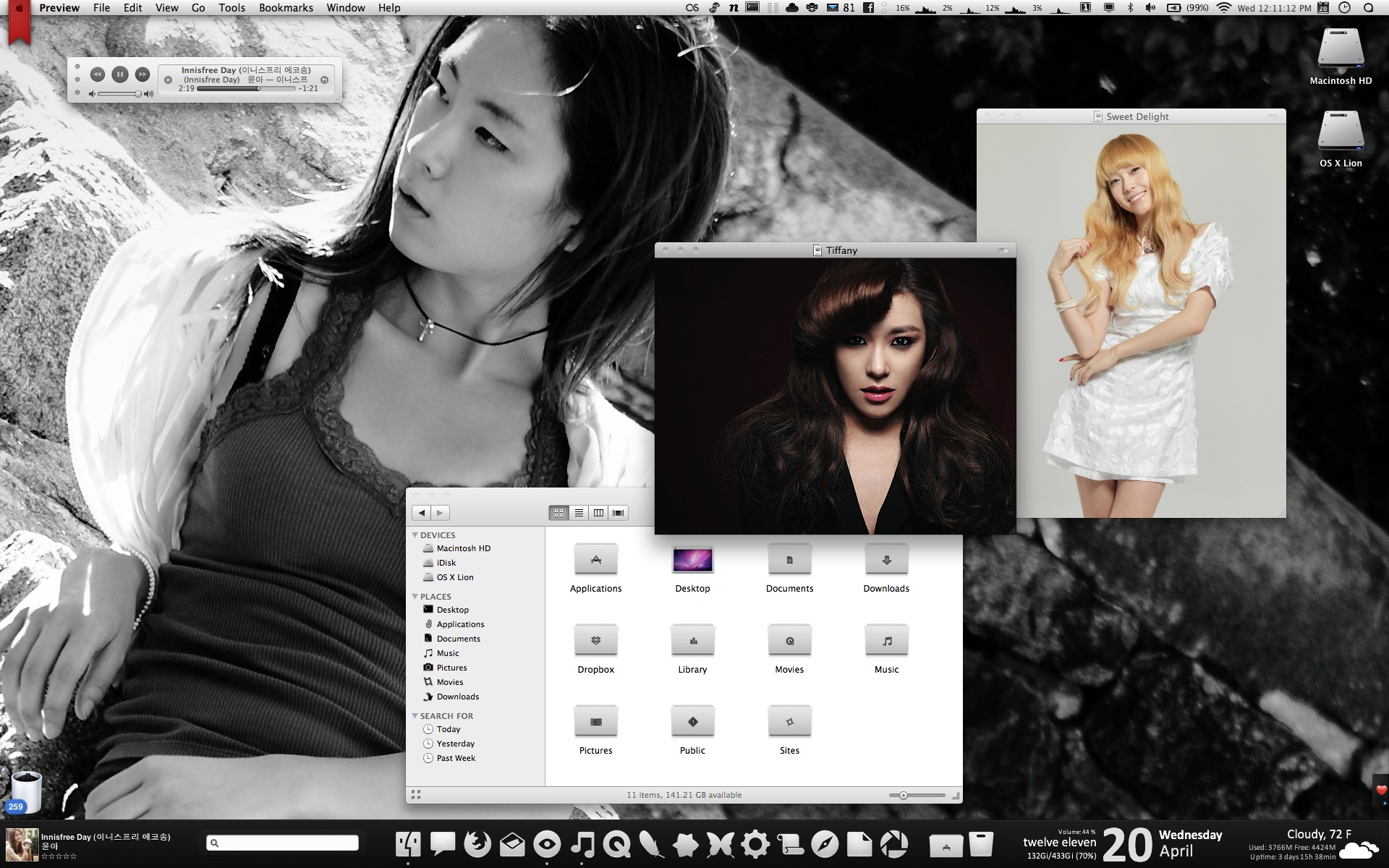Pause the Innisfree Day track
Viewport: 1389px width, 868px height.
pyautogui.click(x=120, y=74)
